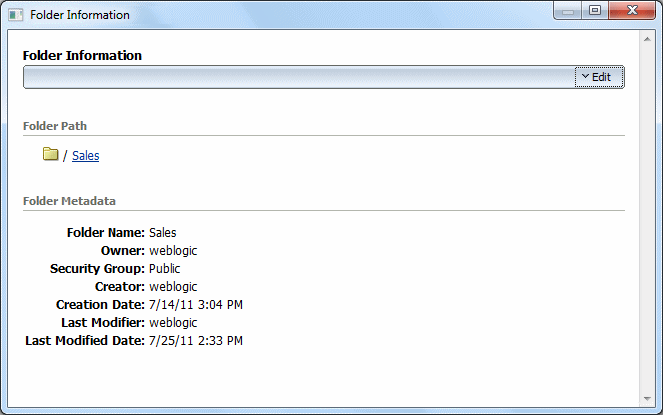The image size is (663, 415).
Task: Click the Owner value weblogic
Action: [173, 251]
